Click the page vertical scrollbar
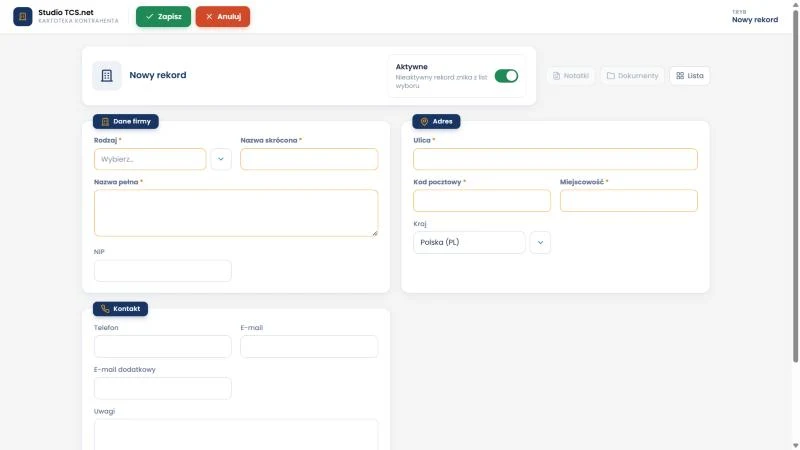 pyautogui.click(x=795, y=186)
